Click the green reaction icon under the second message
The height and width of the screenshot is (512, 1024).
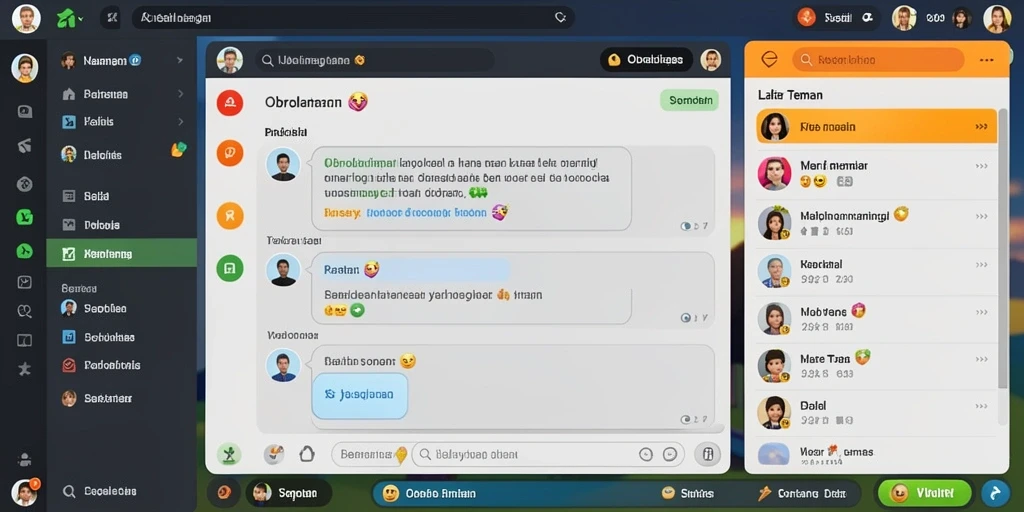357,310
